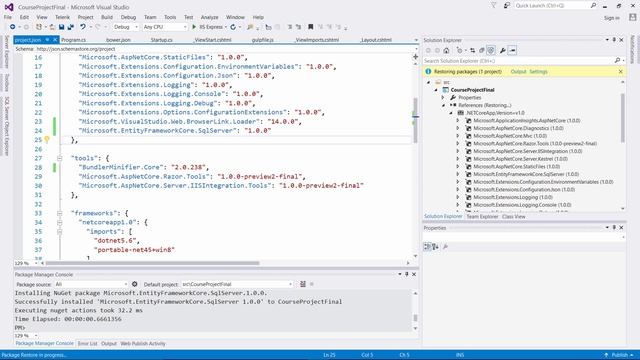Click the Output link in restoring bar

coord(518,71)
